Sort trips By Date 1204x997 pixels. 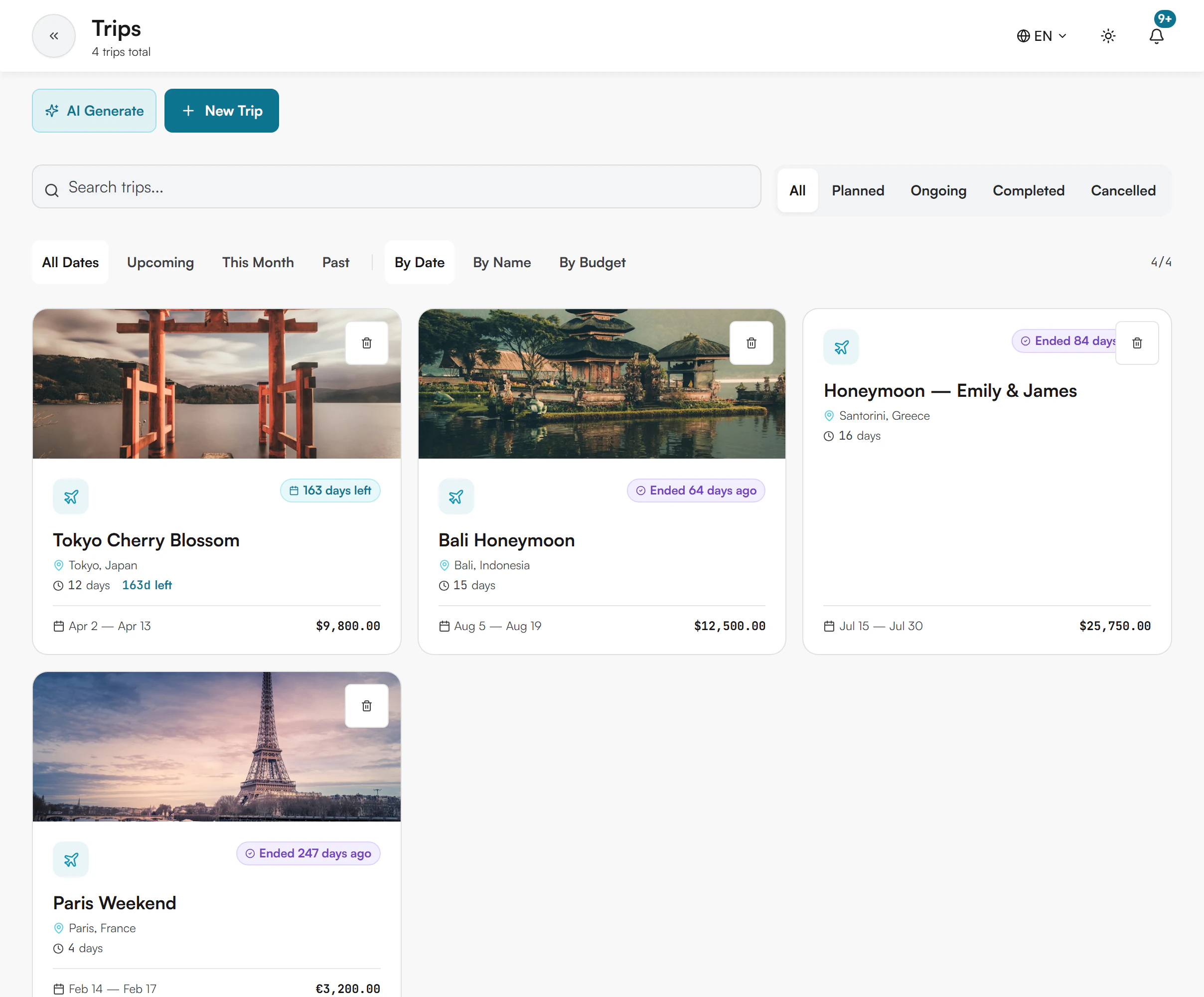(x=419, y=262)
